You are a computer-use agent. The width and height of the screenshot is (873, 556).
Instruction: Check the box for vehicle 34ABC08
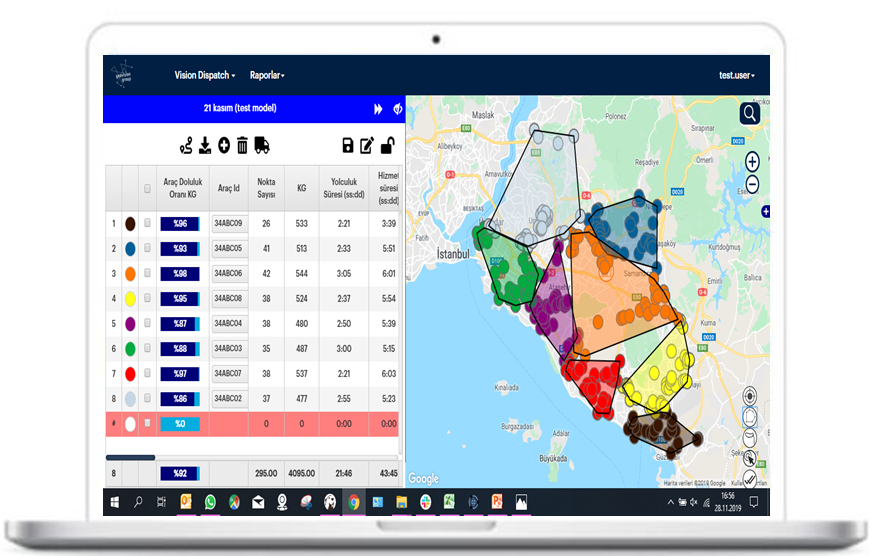[147, 298]
